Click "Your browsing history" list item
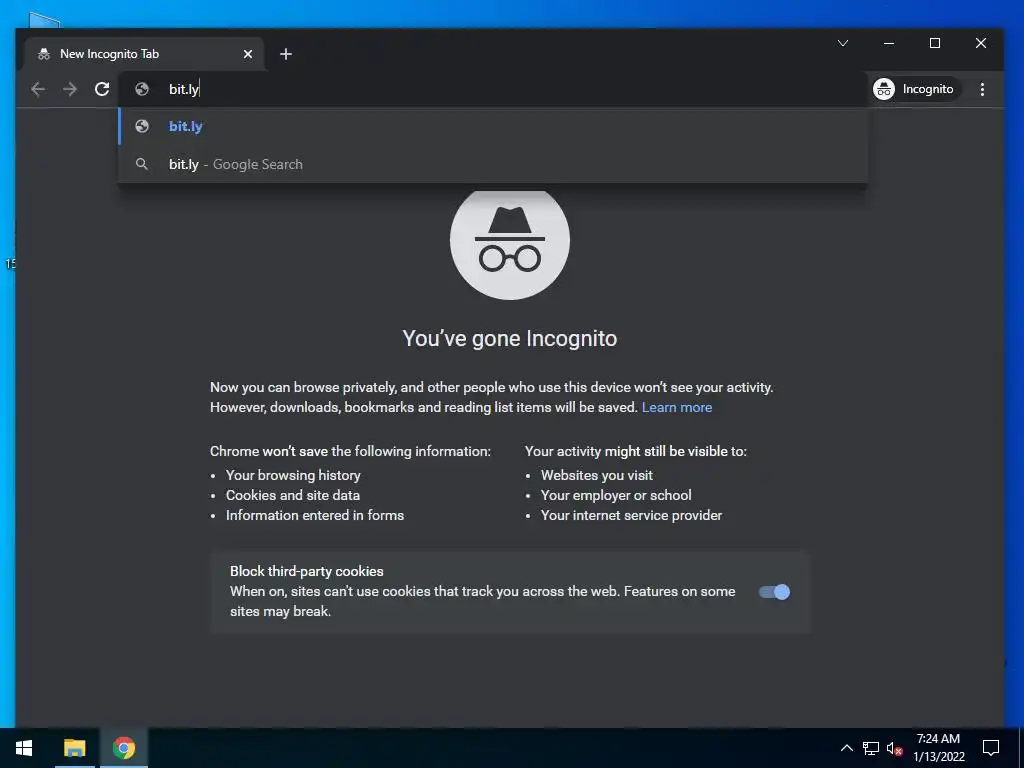Screen dimensions: 1024x768 (293, 475)
